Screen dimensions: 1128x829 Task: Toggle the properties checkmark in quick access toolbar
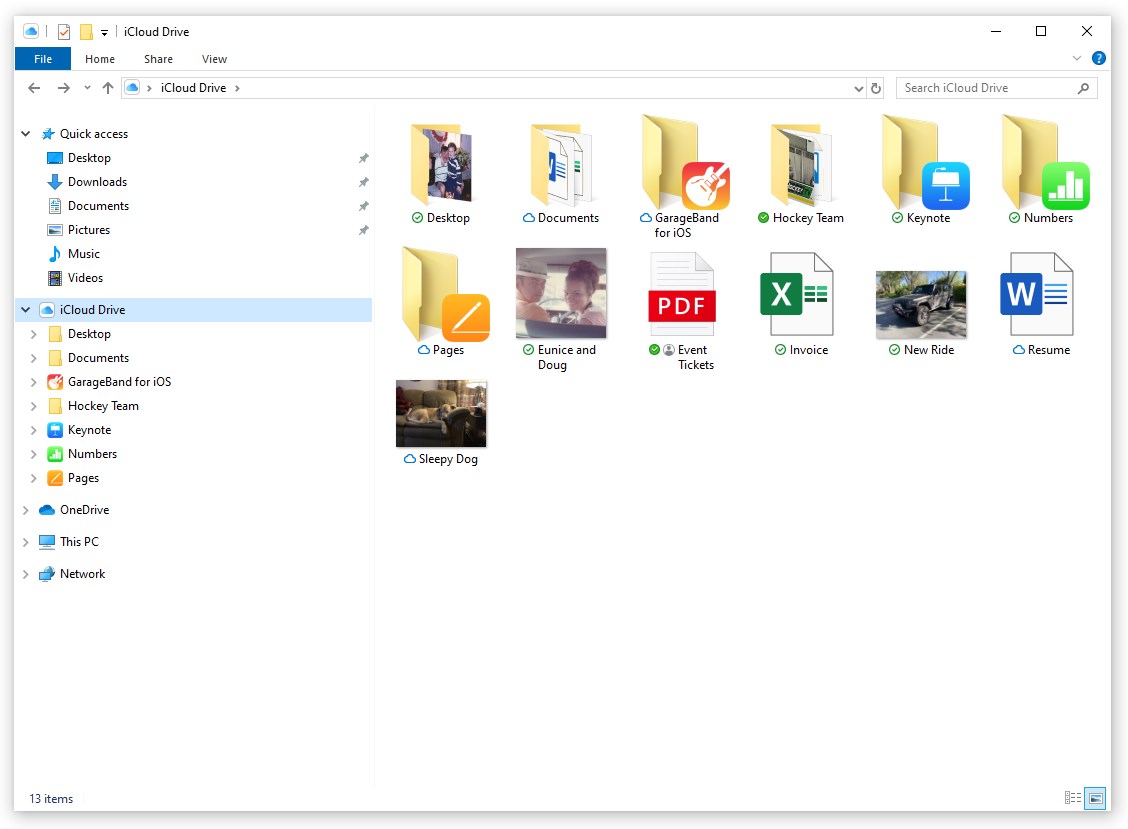[64, 32]
